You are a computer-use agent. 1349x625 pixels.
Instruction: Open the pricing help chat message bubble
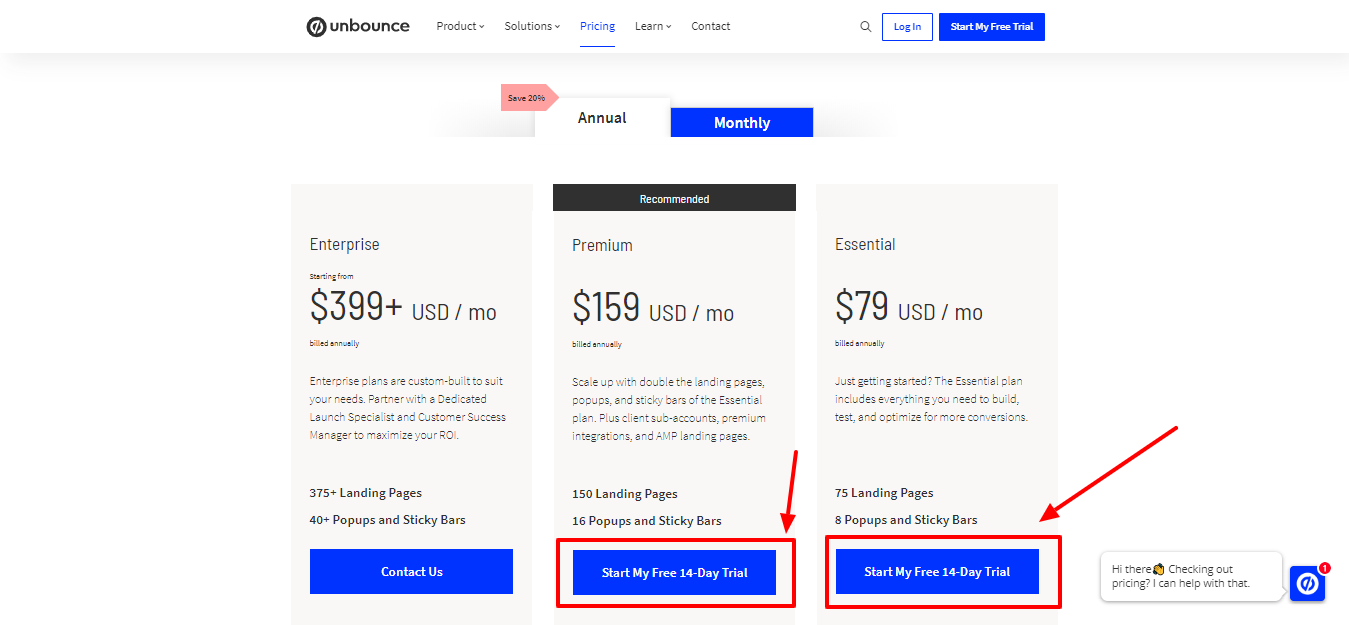tap(1190, 576)
